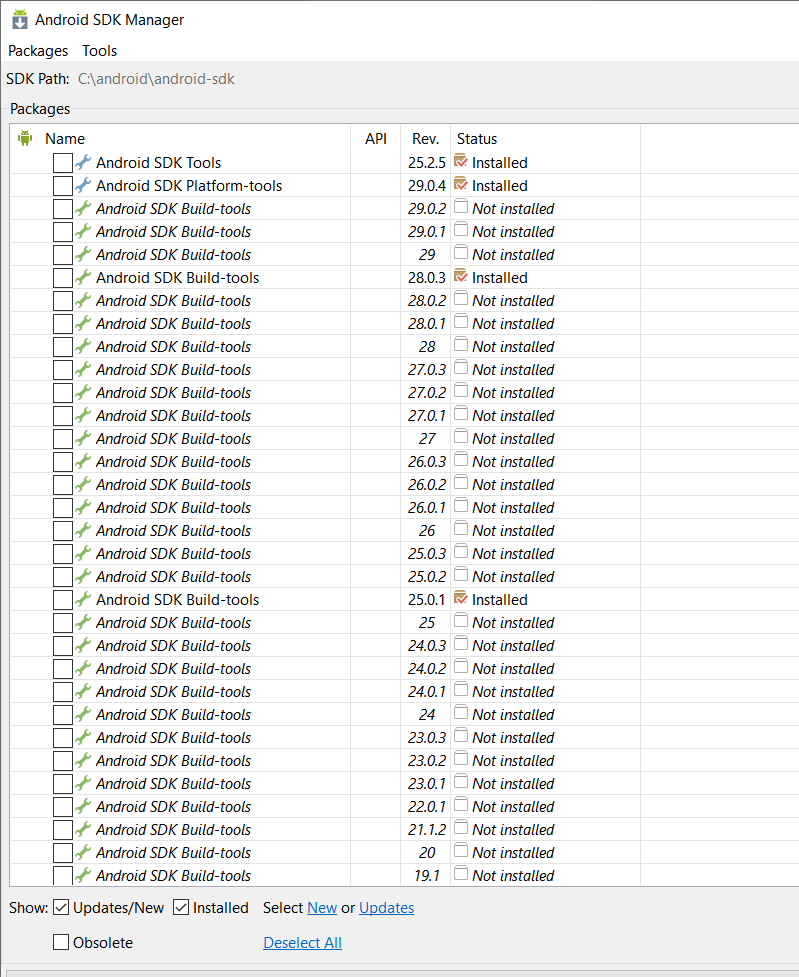799x977 pixels.
Task: Click the Not installed status icon for rev 29.0.1
Action: pyautogui.click(x=461, y=229)
